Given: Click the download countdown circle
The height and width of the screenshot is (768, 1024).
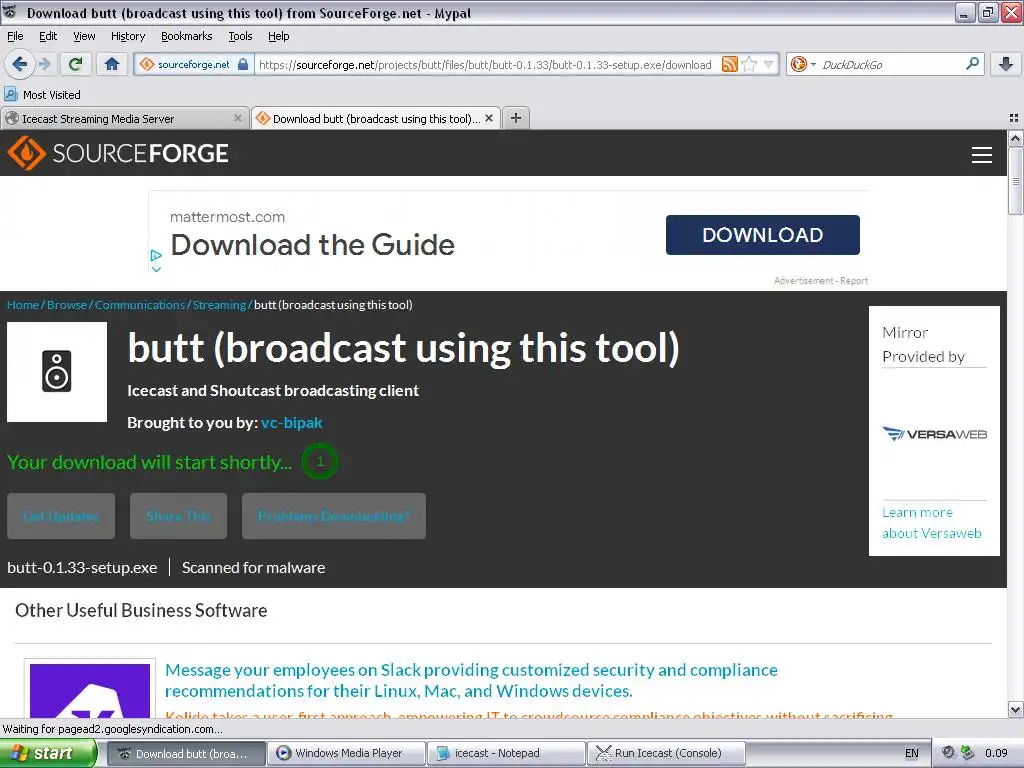Looking at the screenshot, I should click(x=320, y=461).
